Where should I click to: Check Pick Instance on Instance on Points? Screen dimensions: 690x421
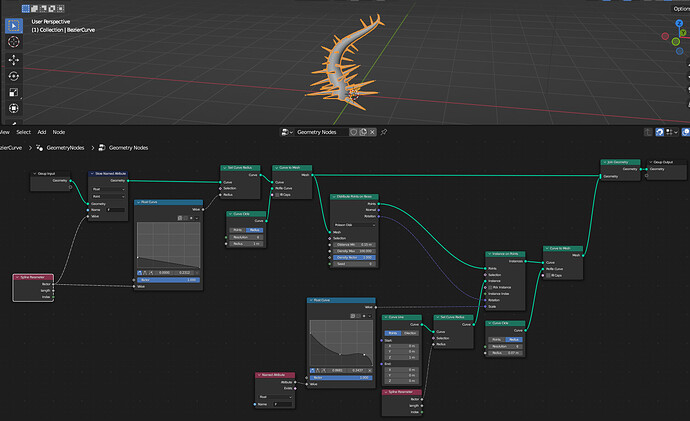click(x=490, y=287)
